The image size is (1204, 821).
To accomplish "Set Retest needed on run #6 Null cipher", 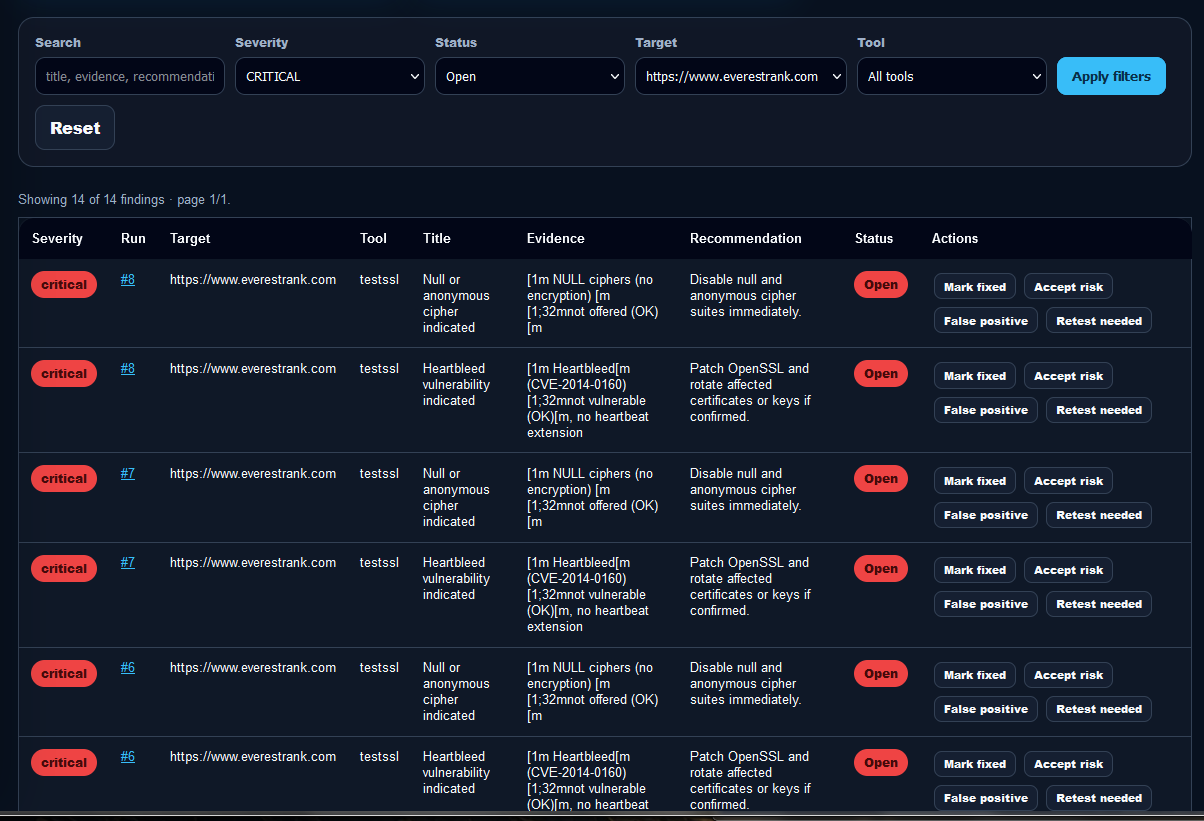I will [1099, 709].
